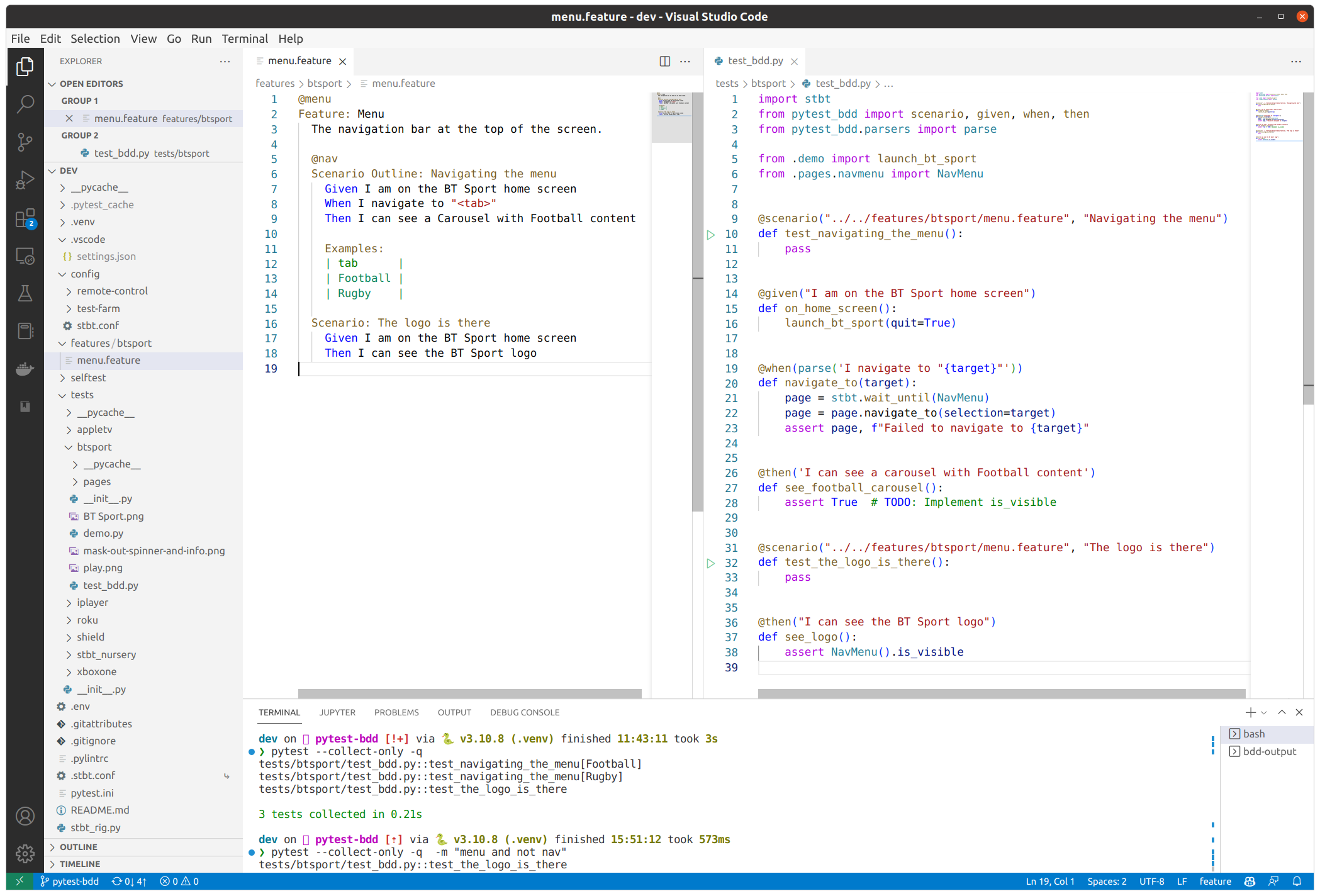Synchronize changes 0 down 4 up

[129, 882]
